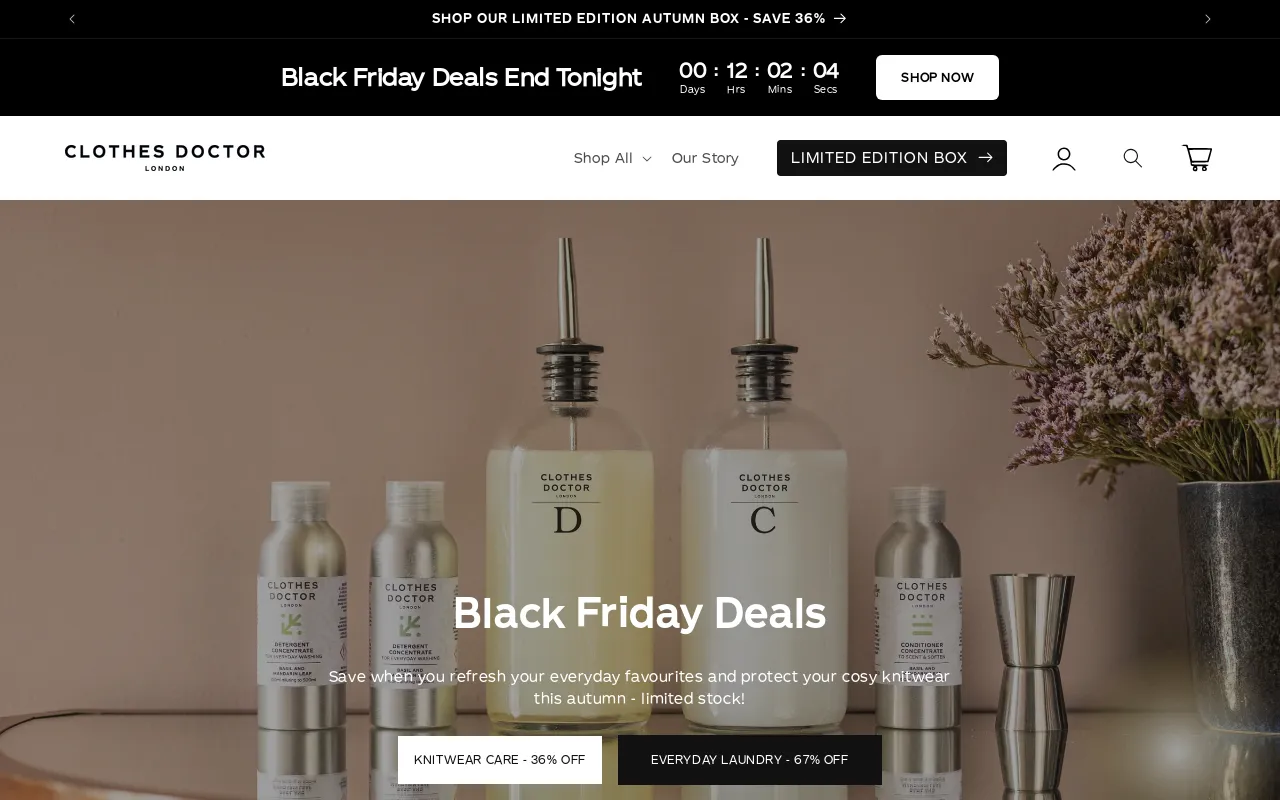
Task: Open the Limited Edition Box link
Action: [892, 158]
